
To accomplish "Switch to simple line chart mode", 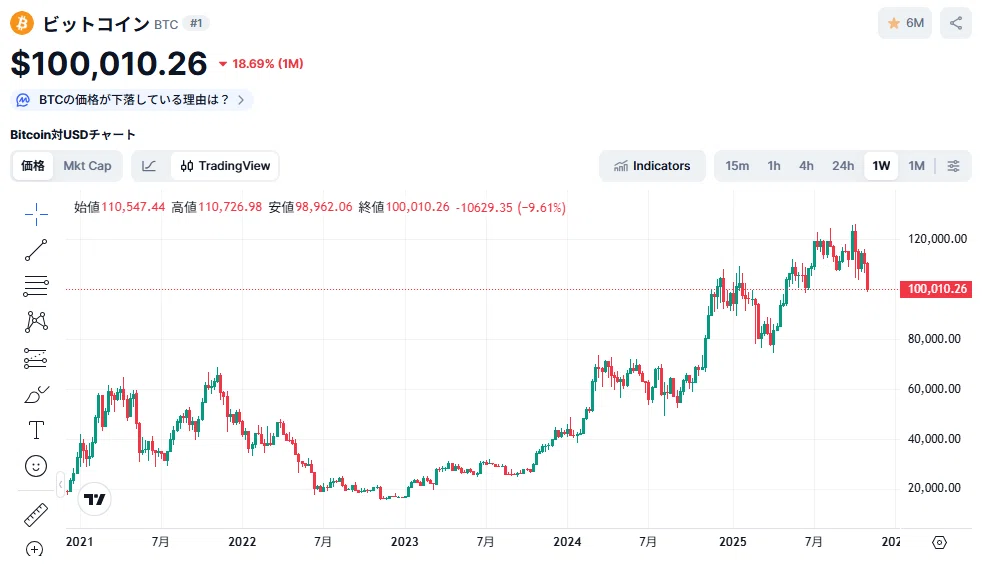I will [x=149, y=166].
